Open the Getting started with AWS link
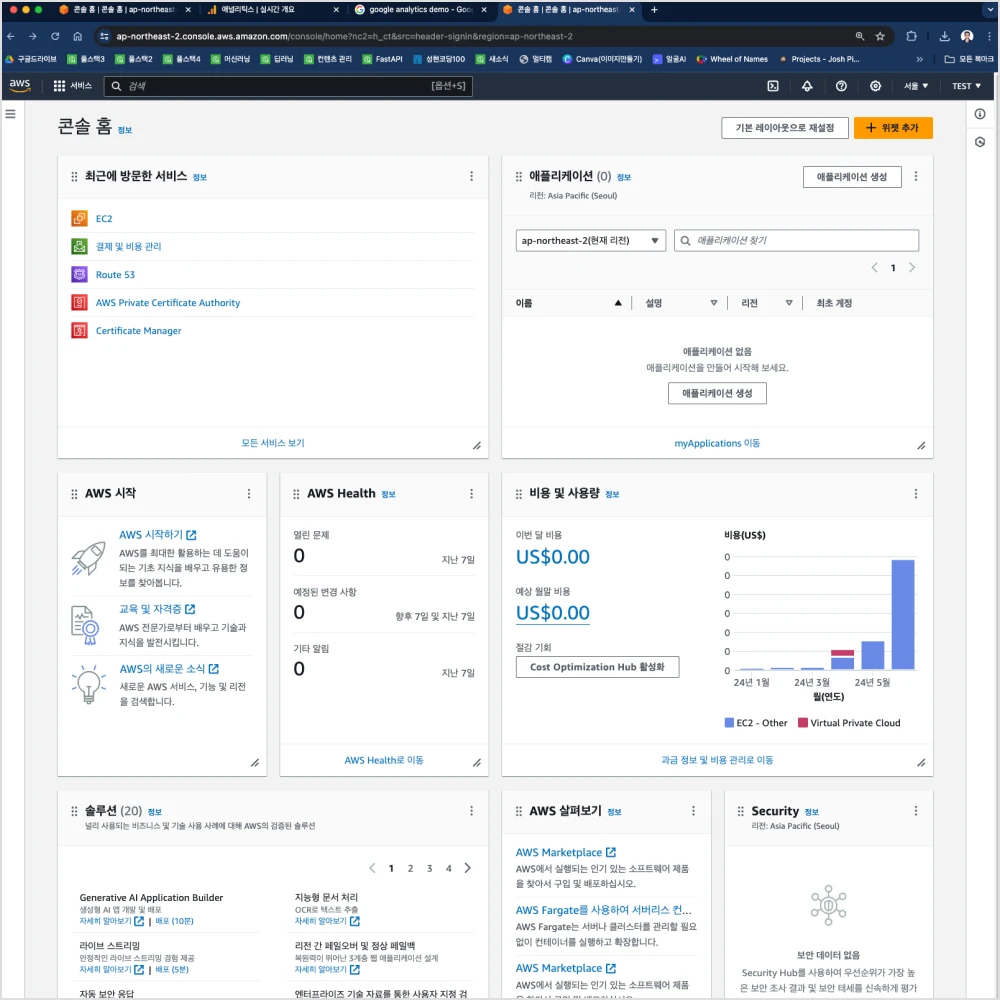The width and height of the screenshot is (1000, 1000). pyautogui.click(x=158, y=534)
